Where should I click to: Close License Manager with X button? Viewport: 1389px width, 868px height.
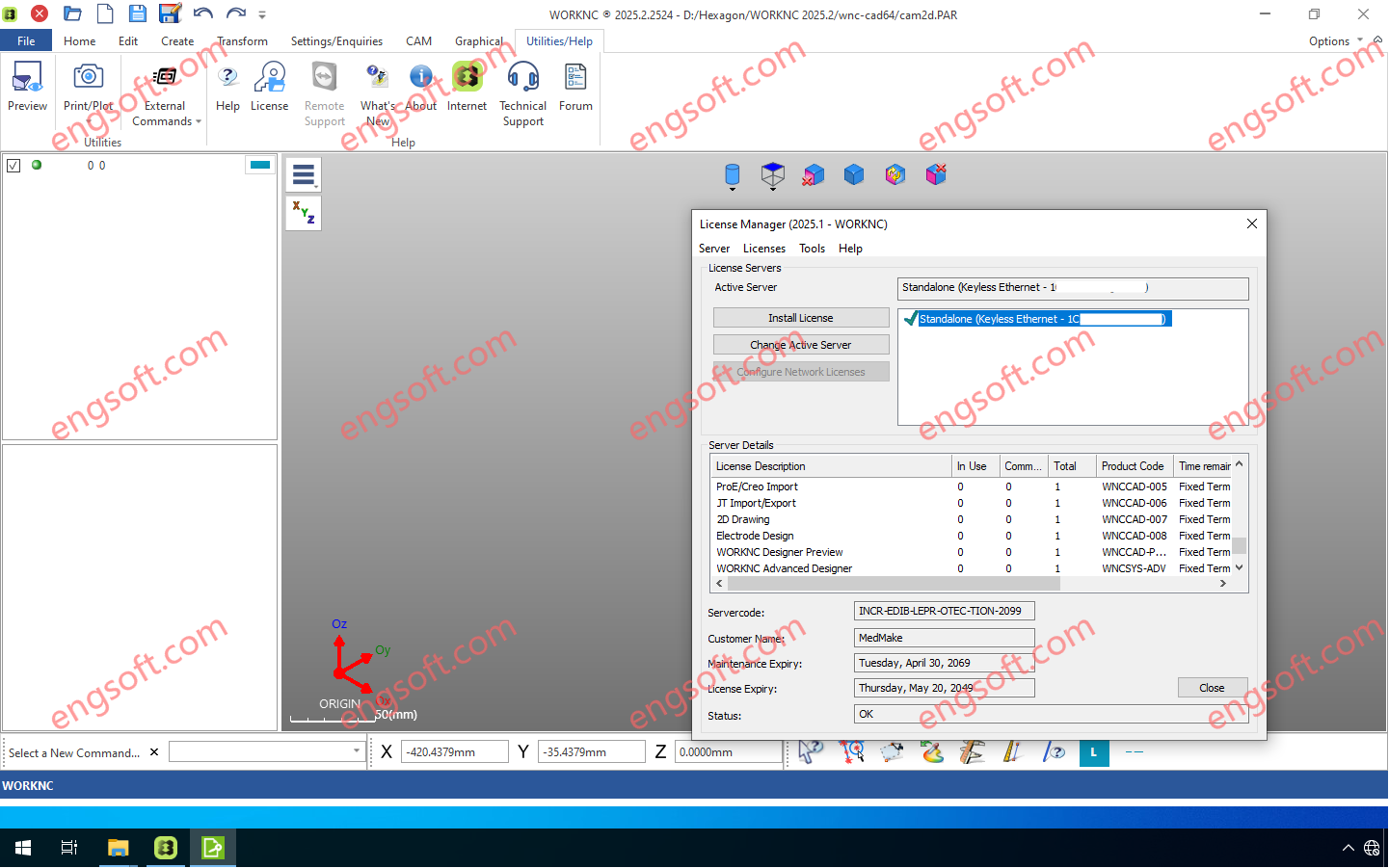pyautogui.click(x=1252, y=224)
